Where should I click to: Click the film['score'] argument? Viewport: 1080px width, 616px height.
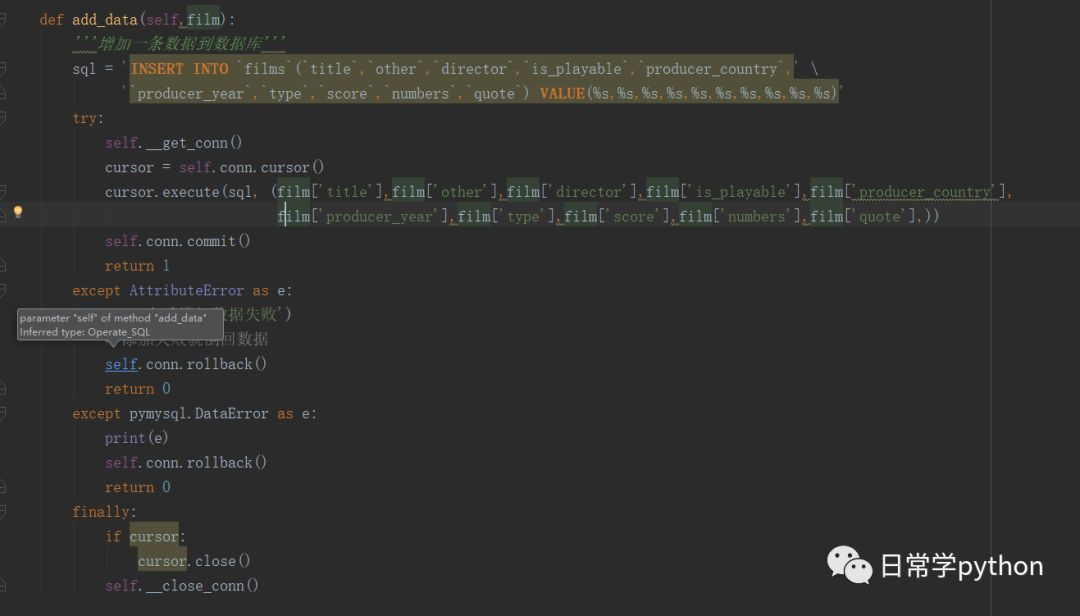617,216
